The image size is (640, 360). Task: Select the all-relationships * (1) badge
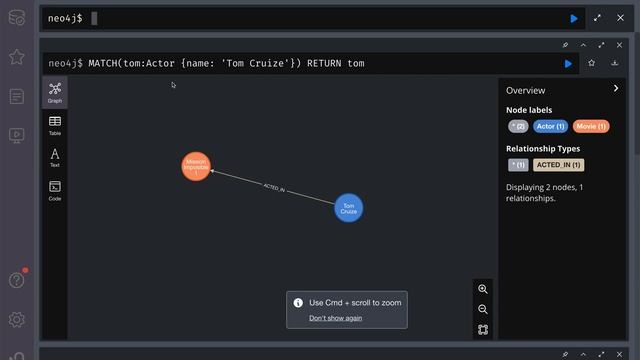tap(518, 165)
